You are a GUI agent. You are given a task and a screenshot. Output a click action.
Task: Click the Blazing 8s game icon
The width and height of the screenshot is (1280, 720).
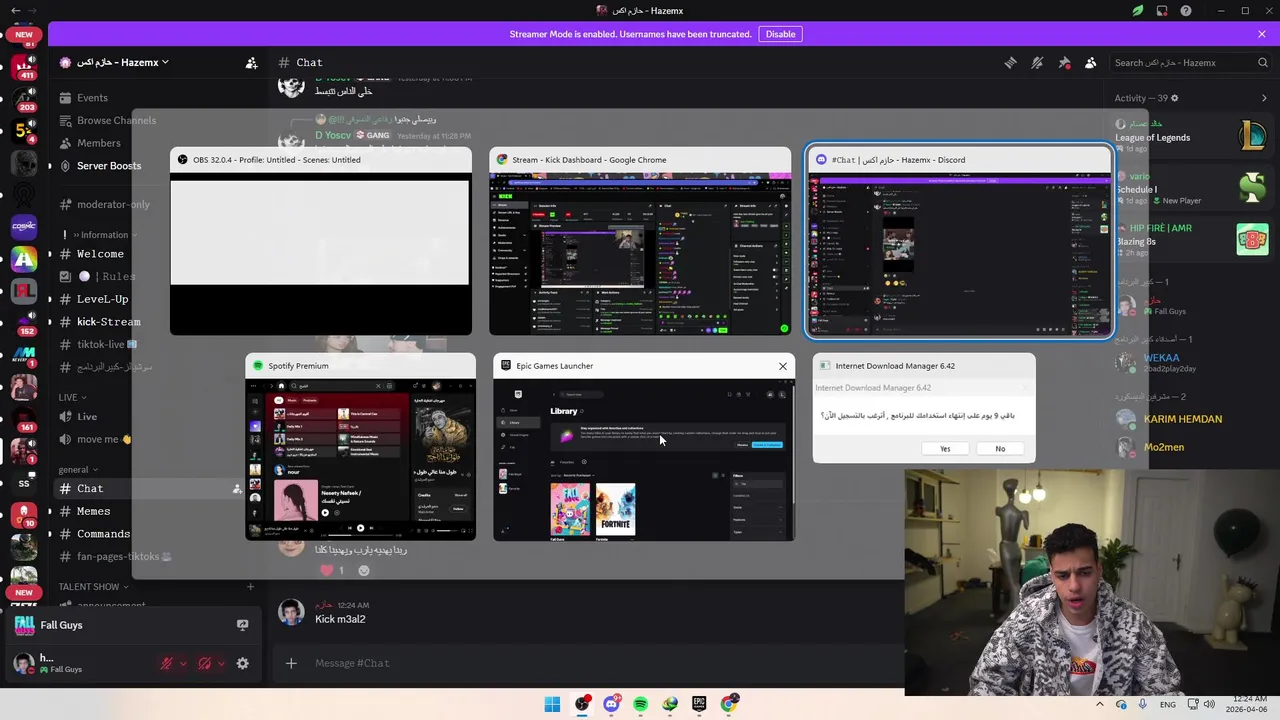[1252, 239]
